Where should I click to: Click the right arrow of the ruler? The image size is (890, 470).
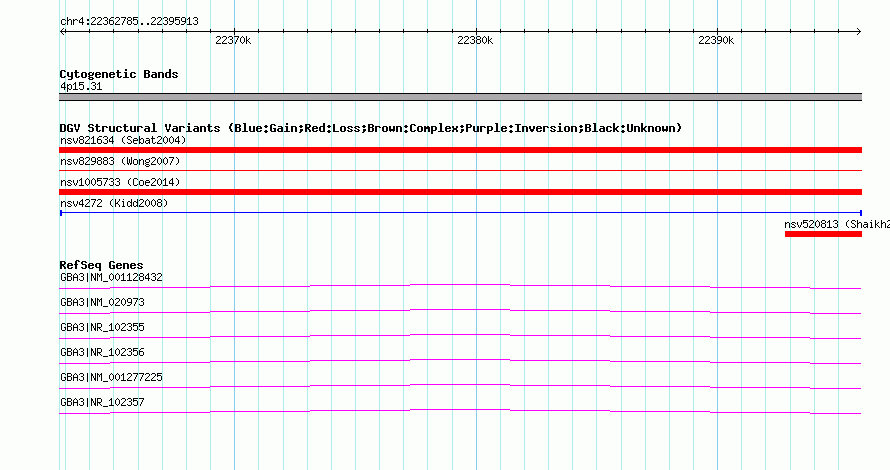pyautogui.click(x=858, y=32)
